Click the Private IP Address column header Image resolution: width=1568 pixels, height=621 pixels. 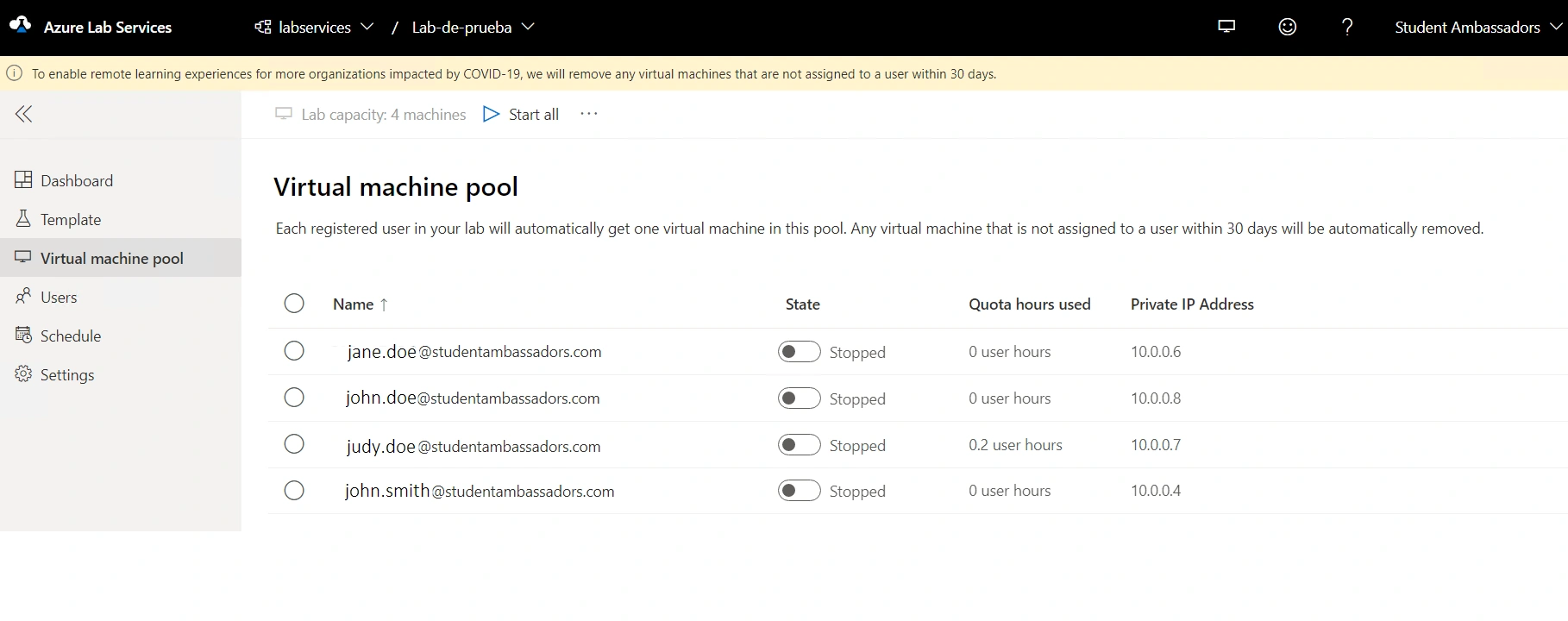click(1192, 304)
